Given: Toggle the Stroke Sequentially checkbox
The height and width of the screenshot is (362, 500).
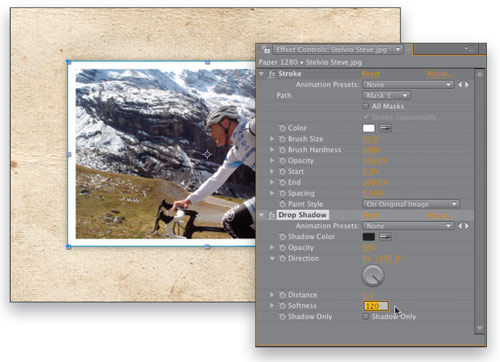Looking at the screenshot, I should pyautogui.click(x=366, y=117).
